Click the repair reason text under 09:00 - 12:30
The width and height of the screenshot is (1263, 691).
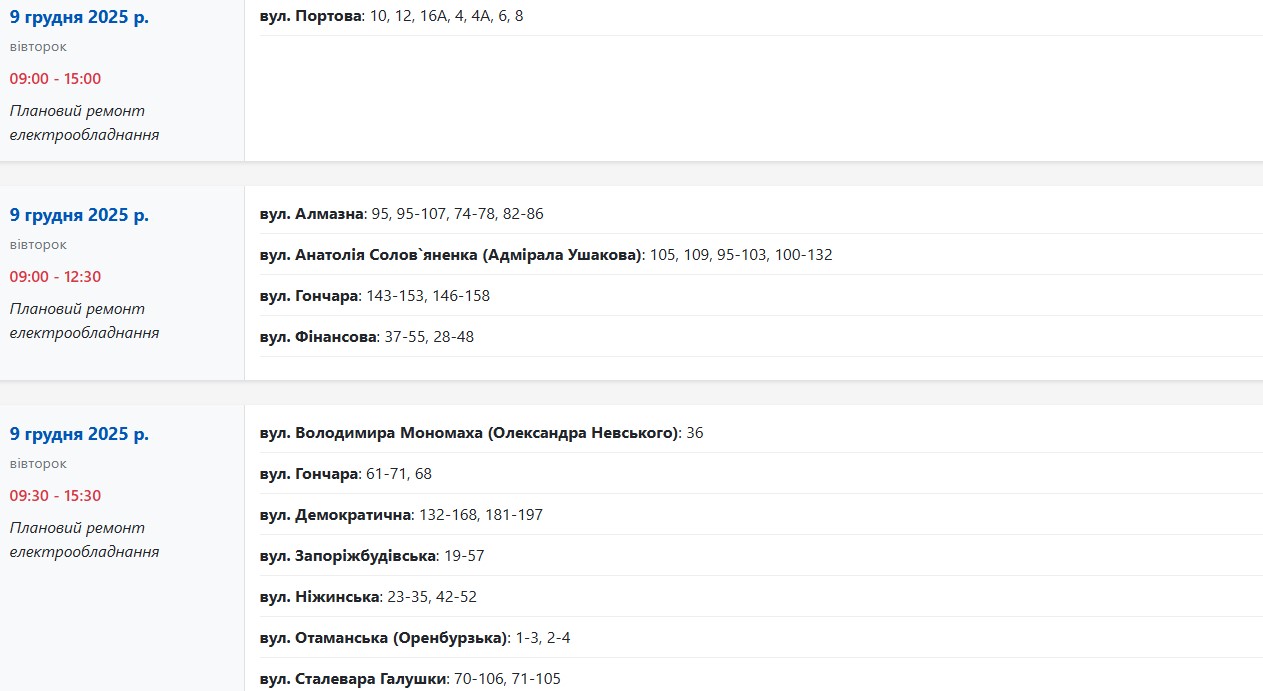click(84, 321)
